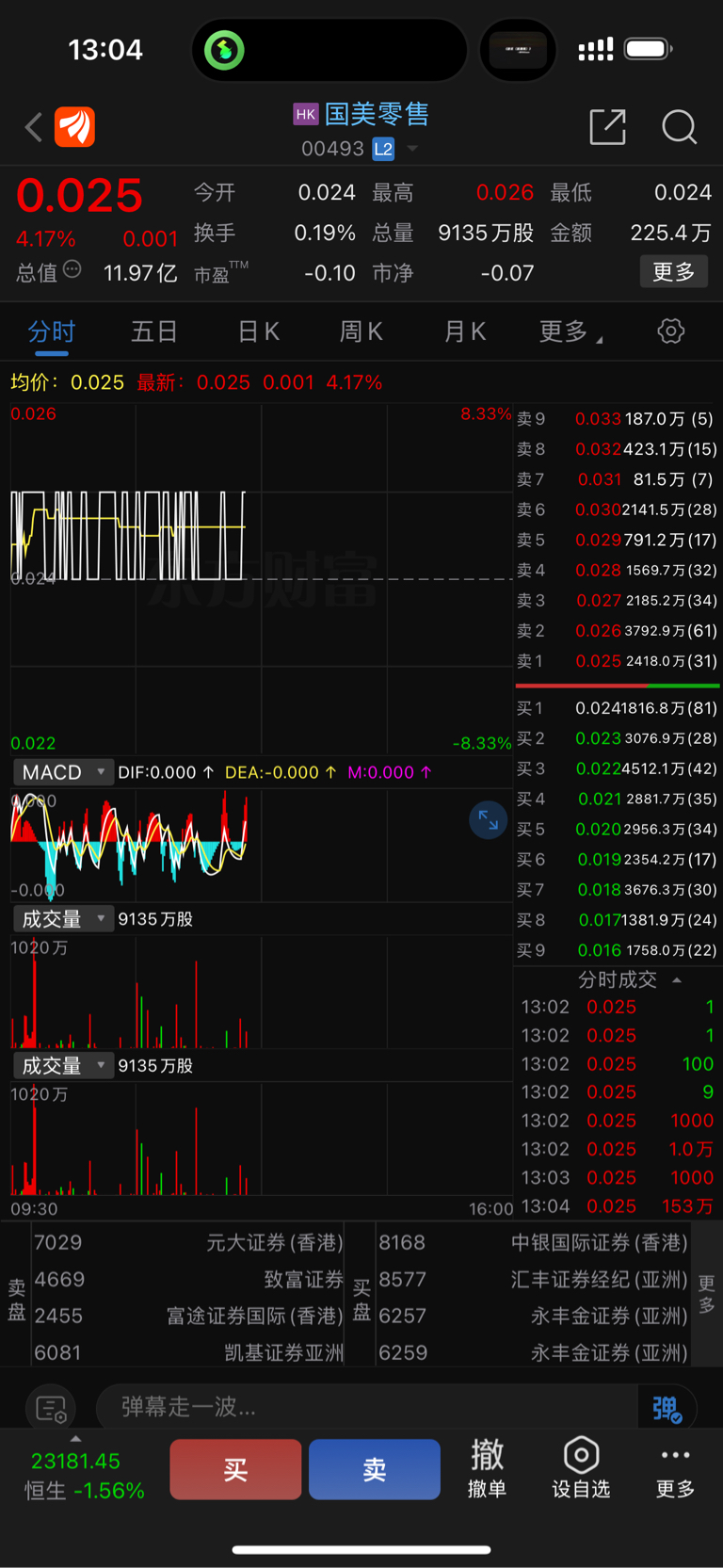This screenshot has width=723, height=1568.
Task: Tap the 总量 9135万股 value
Action: [x=486, y=233]
